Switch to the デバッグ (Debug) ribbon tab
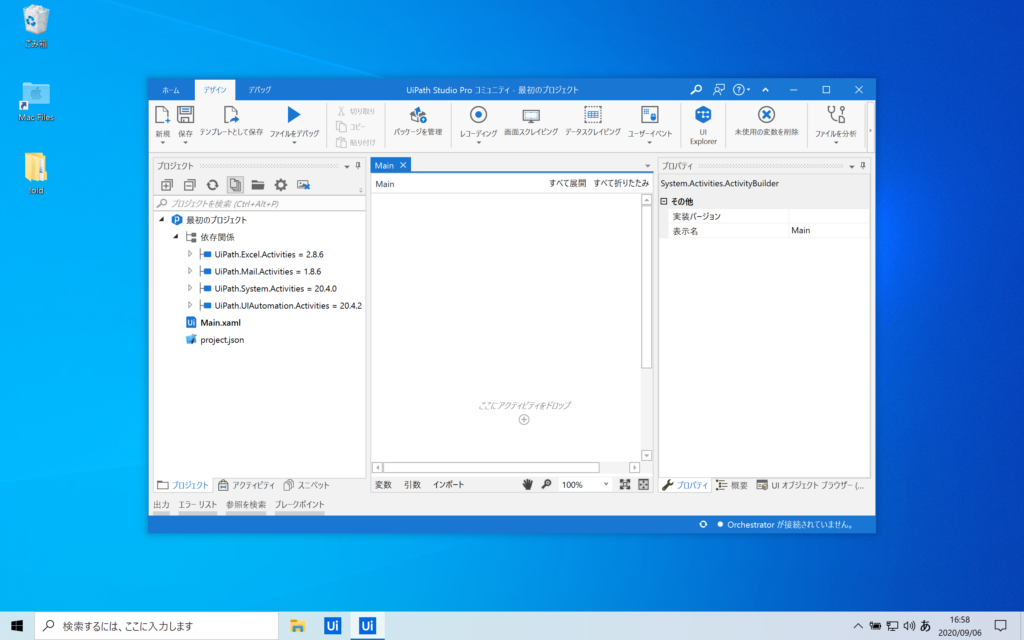 [259, 90]
